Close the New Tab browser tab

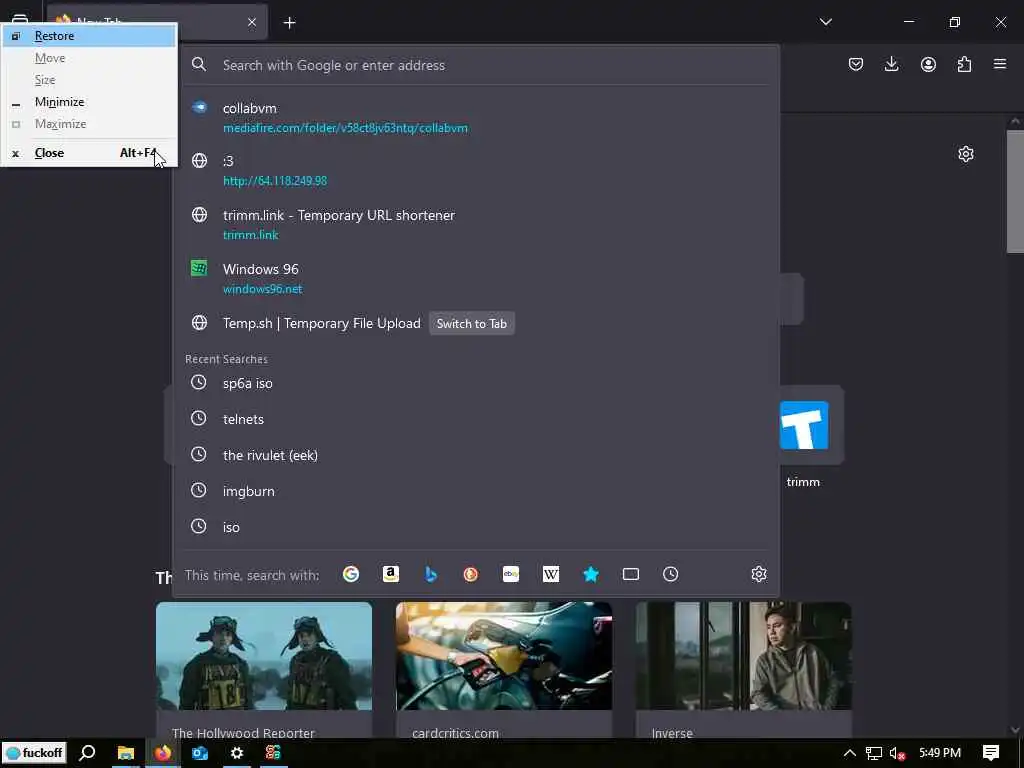point(252,22)
